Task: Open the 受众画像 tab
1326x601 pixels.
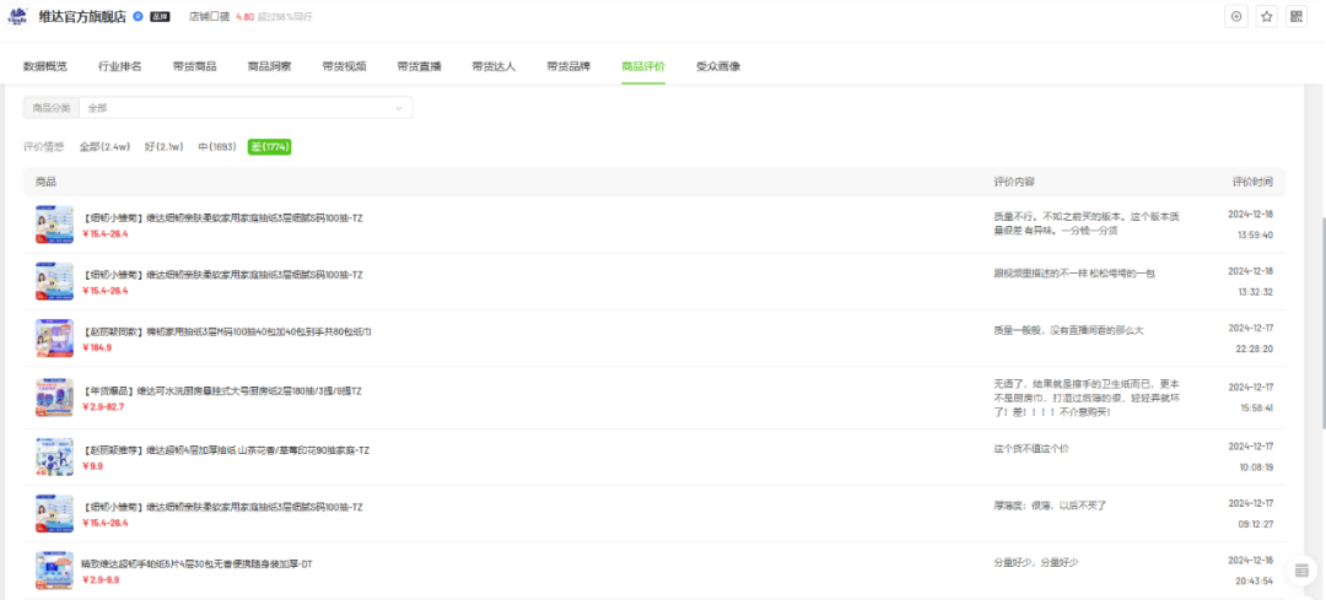Action: point(718,67)
